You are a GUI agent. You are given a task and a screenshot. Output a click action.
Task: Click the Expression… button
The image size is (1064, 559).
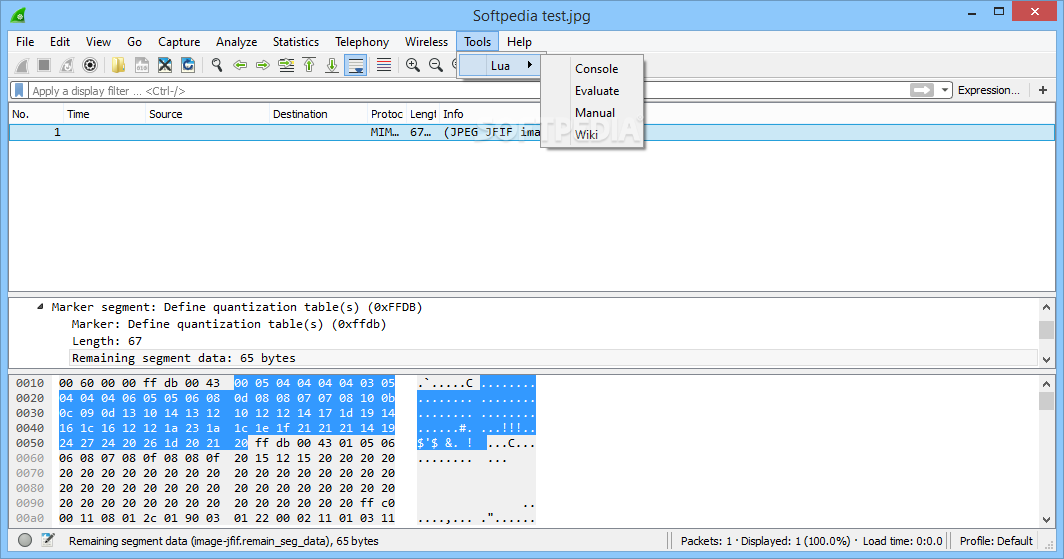point(989,90)
